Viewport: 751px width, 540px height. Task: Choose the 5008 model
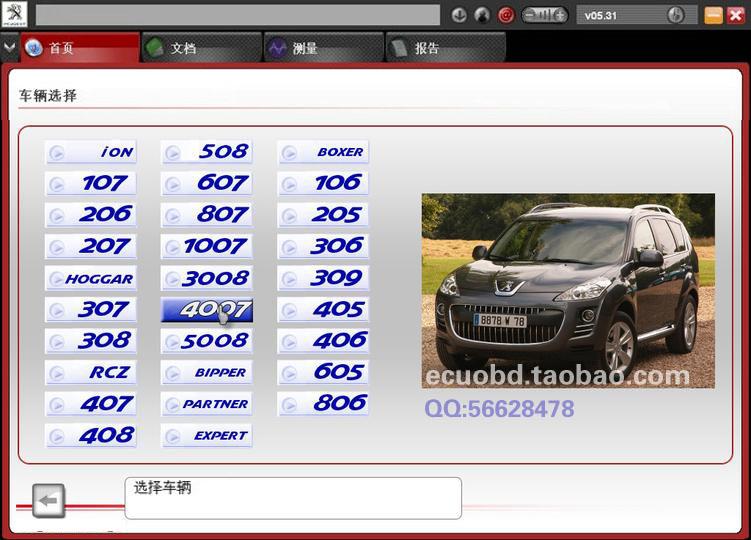[x=207, y=341]
